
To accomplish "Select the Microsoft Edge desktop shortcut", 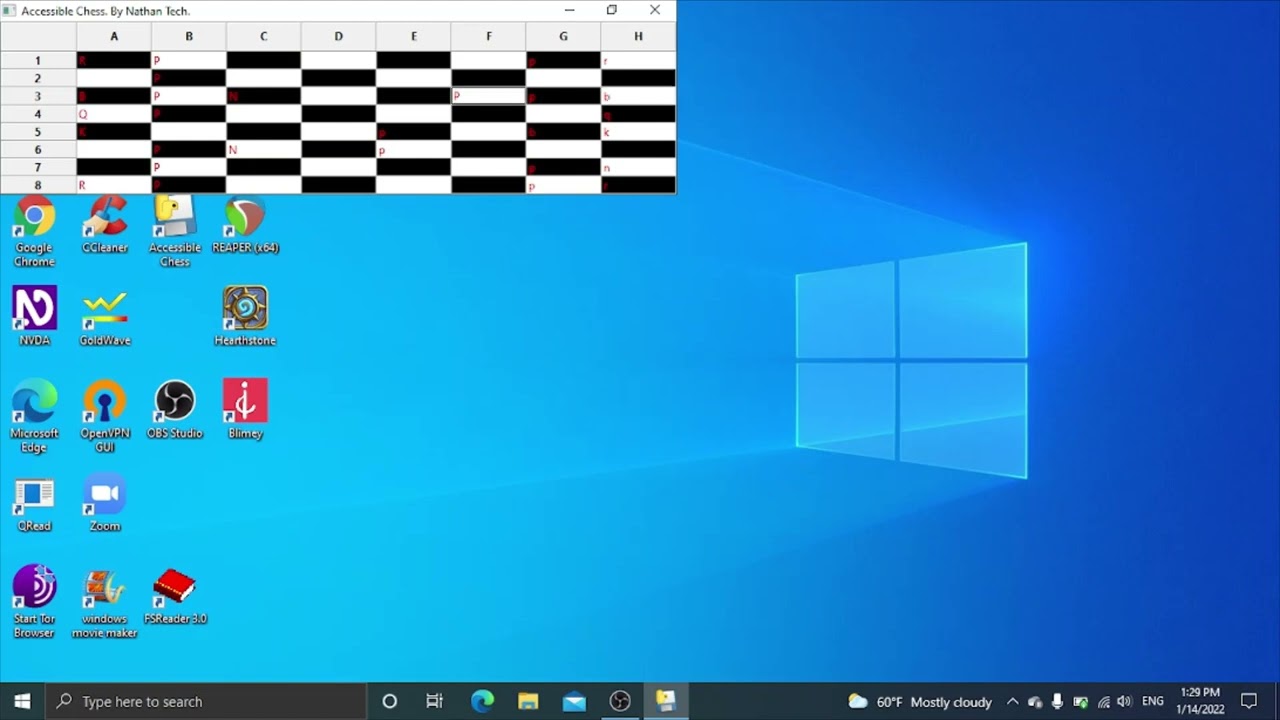I will [34, 417].
